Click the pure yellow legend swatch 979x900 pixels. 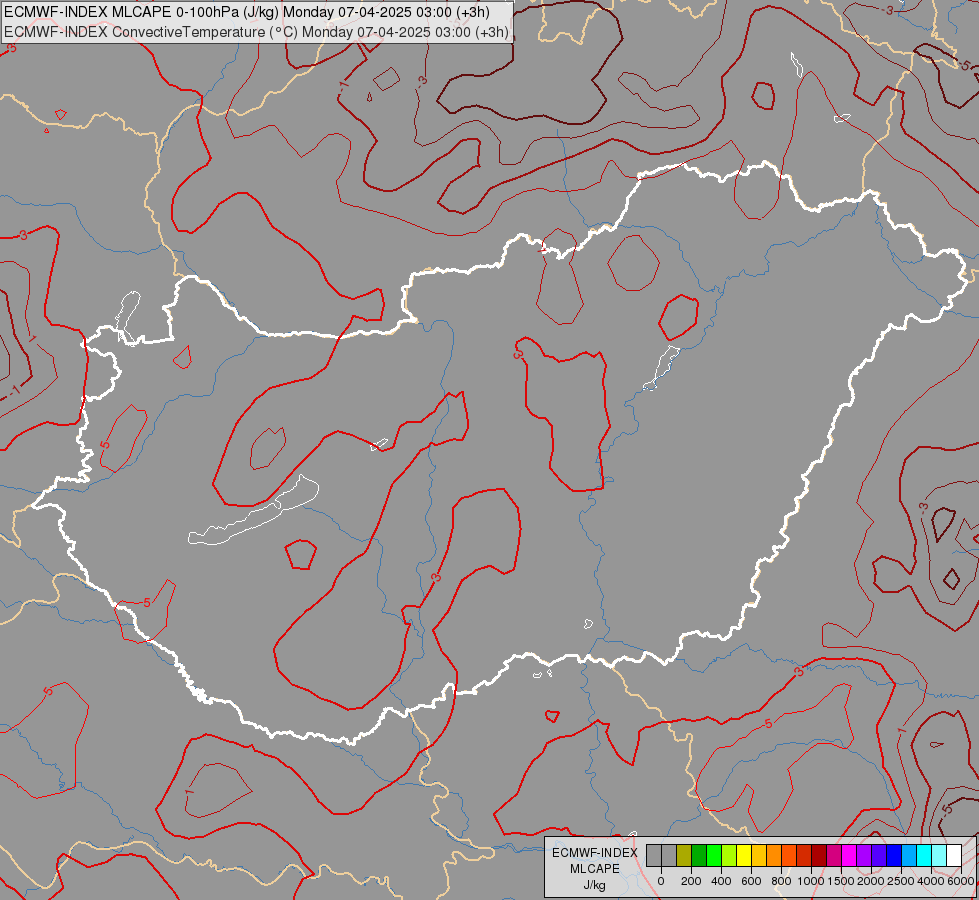744,855
